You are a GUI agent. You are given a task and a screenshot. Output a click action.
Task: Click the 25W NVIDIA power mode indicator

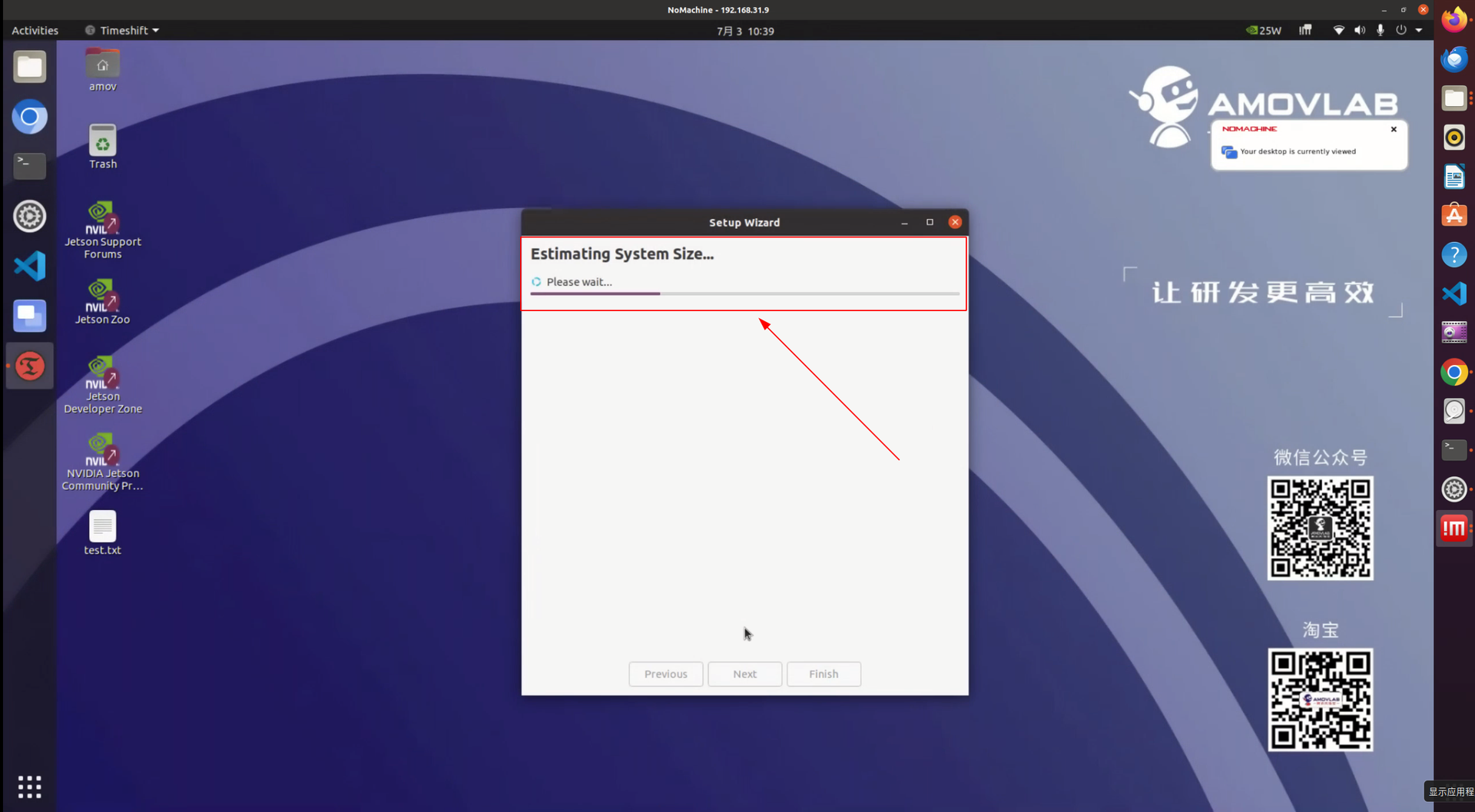(1264, 31)
